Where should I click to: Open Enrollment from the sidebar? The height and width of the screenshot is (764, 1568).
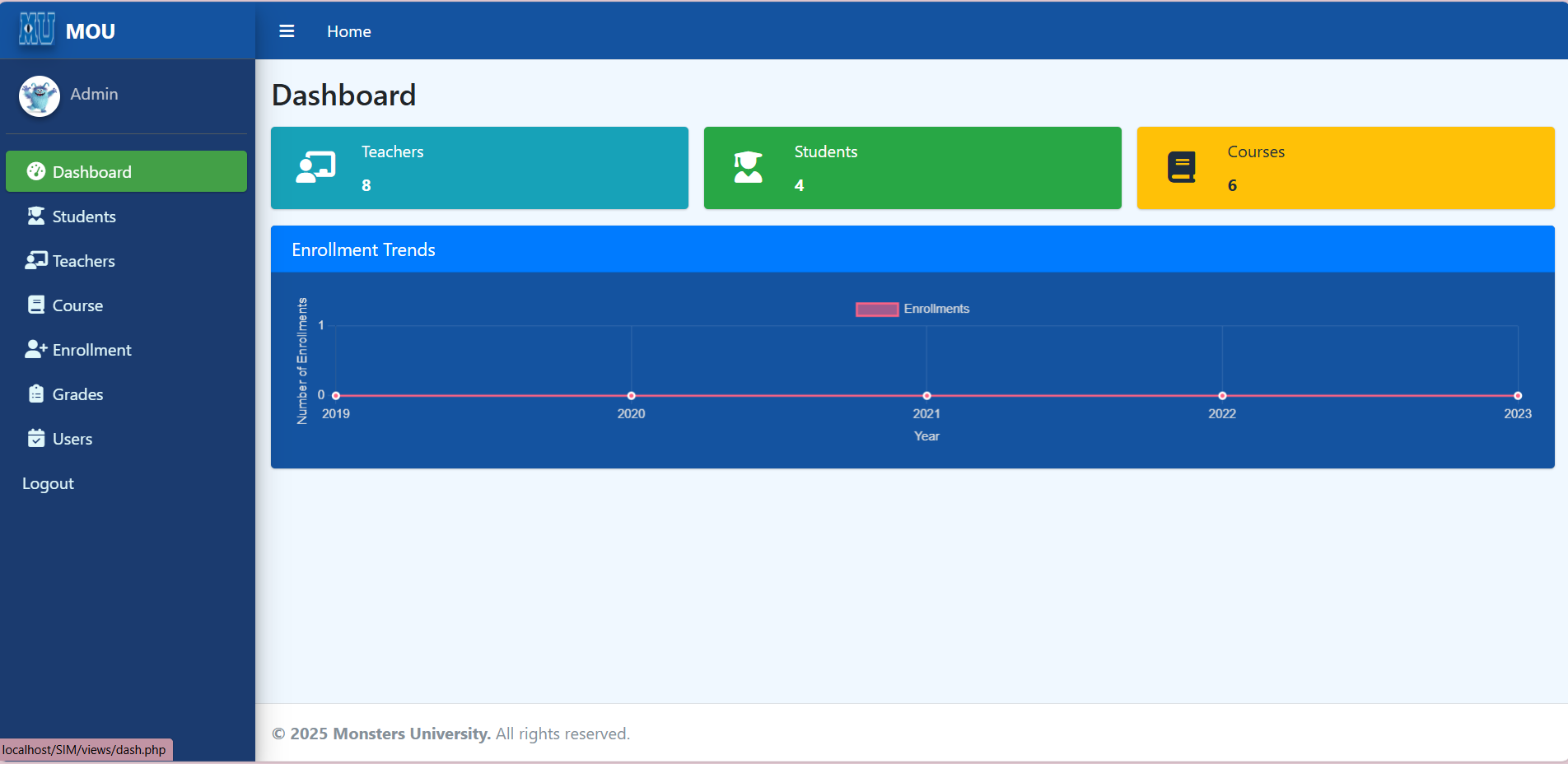126,349
